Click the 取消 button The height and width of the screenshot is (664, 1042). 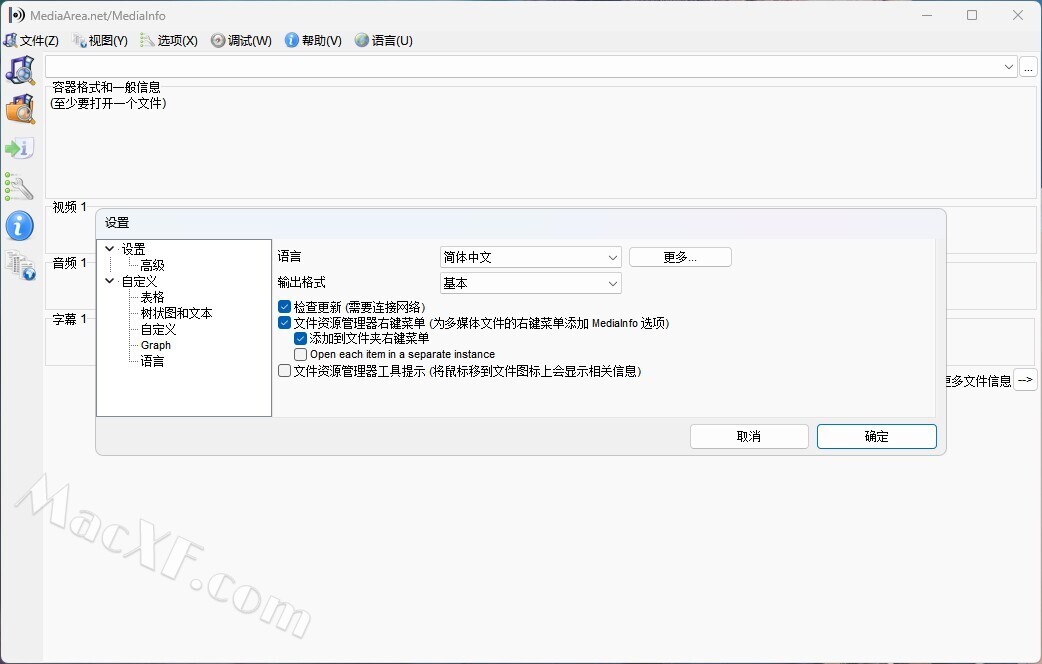[749, 437]
